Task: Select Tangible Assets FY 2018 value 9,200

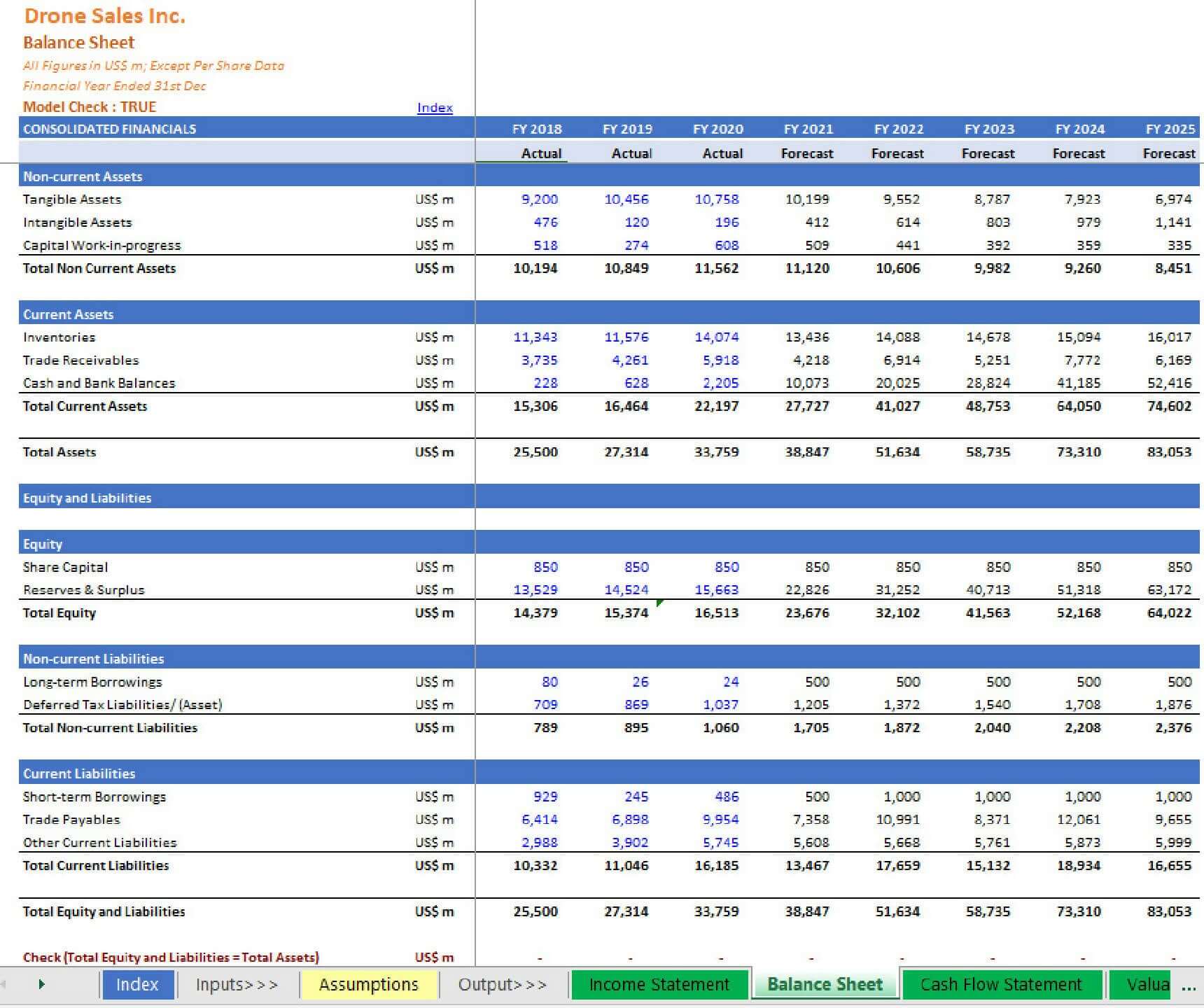Action: pos(540,199)
